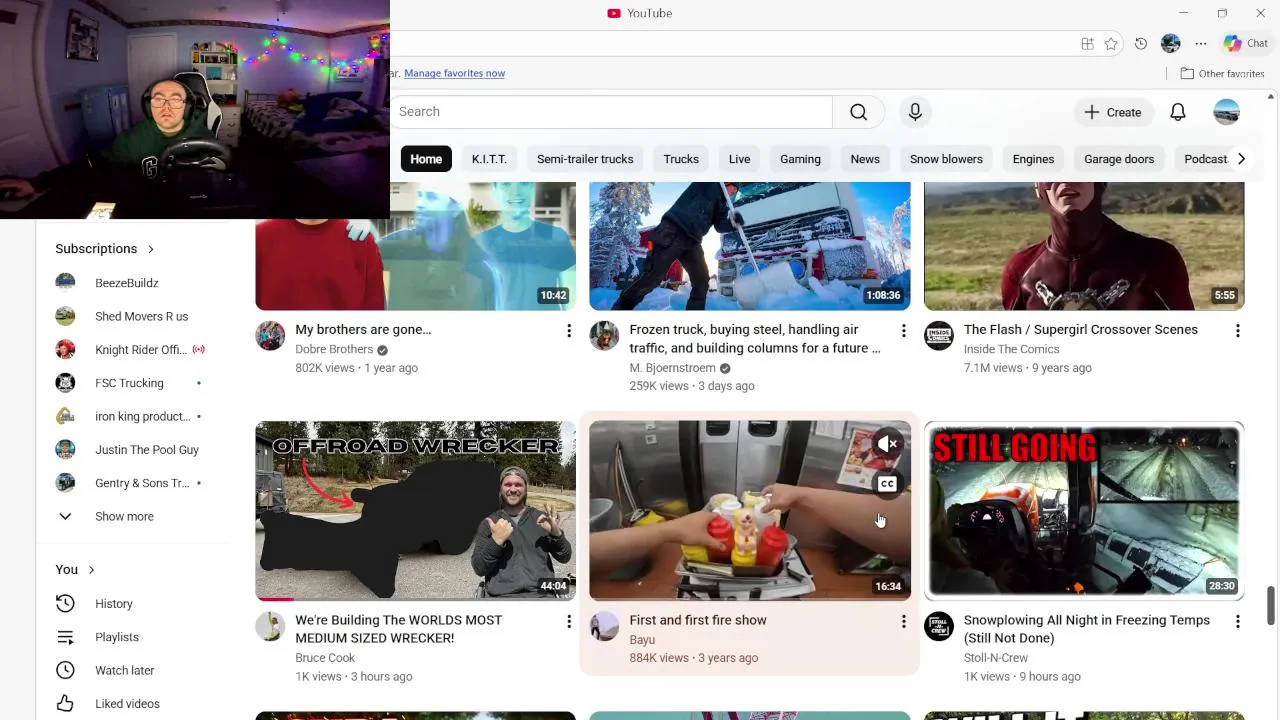The width and height of the screenshot is (1280, 720).
Task: Click the page vertical scrollbar thumb
Action: [1272, 606]
